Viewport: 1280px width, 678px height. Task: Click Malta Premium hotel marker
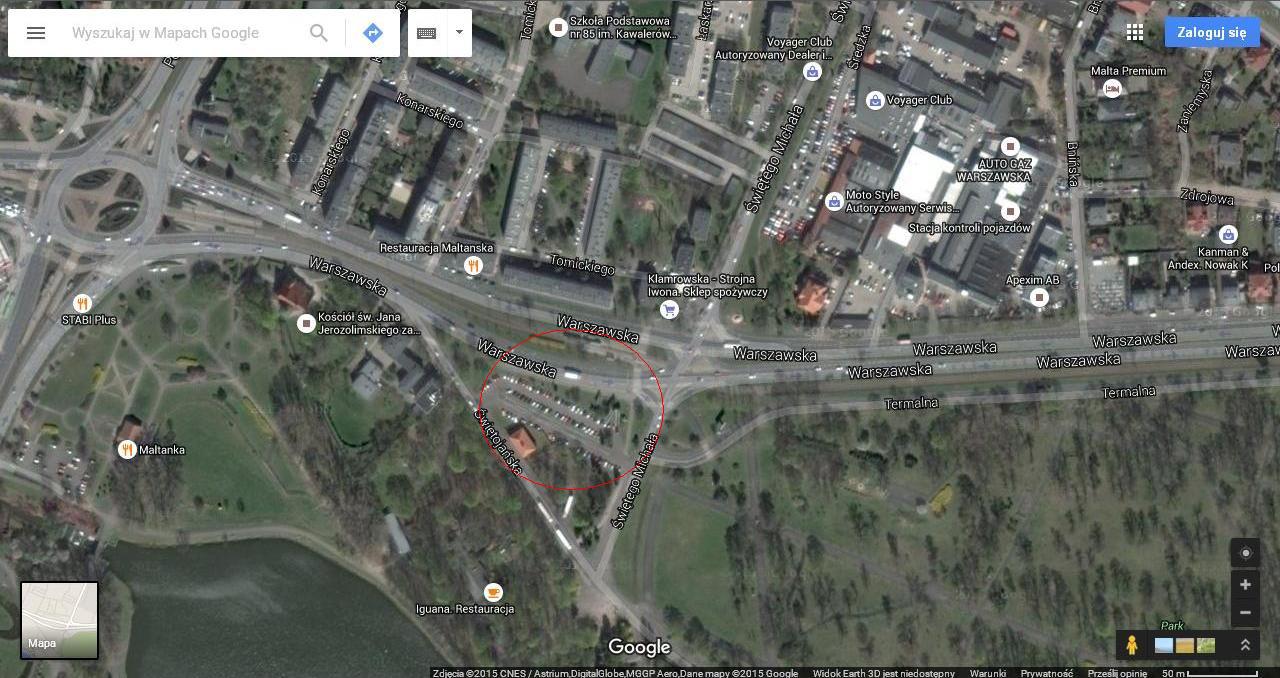coord(1111,89)
